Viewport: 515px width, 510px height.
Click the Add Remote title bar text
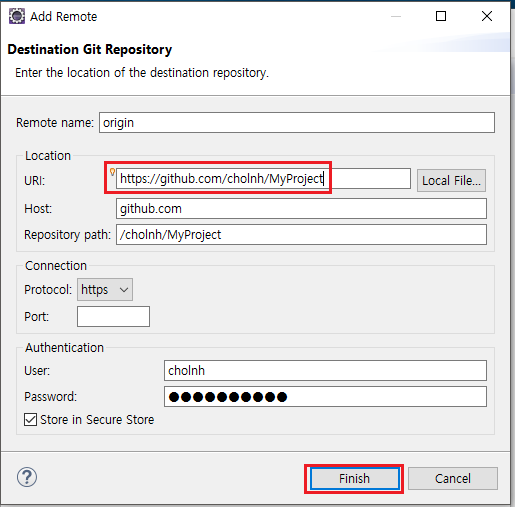64,16
